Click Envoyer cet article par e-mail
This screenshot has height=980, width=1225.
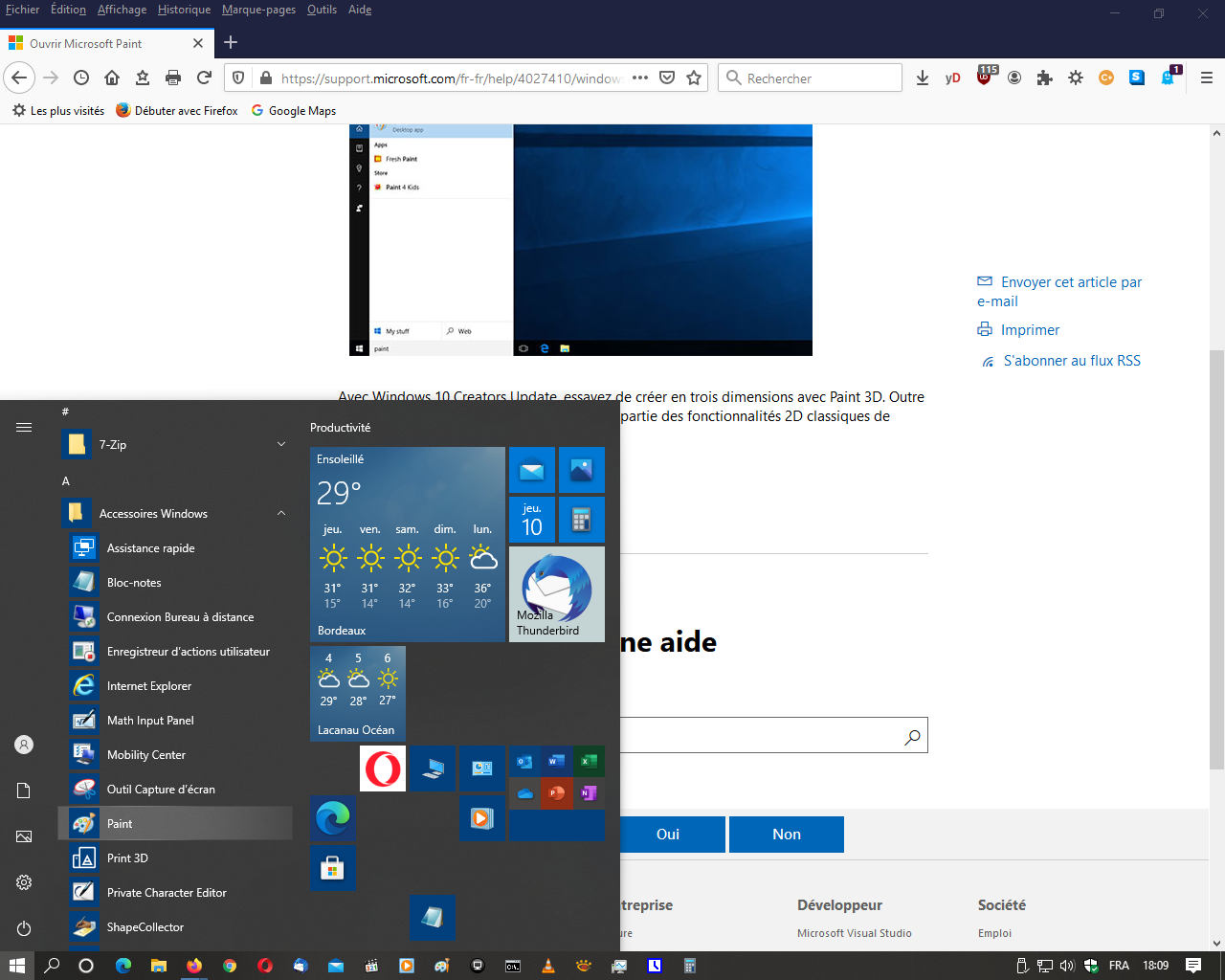click(1059, 292)
